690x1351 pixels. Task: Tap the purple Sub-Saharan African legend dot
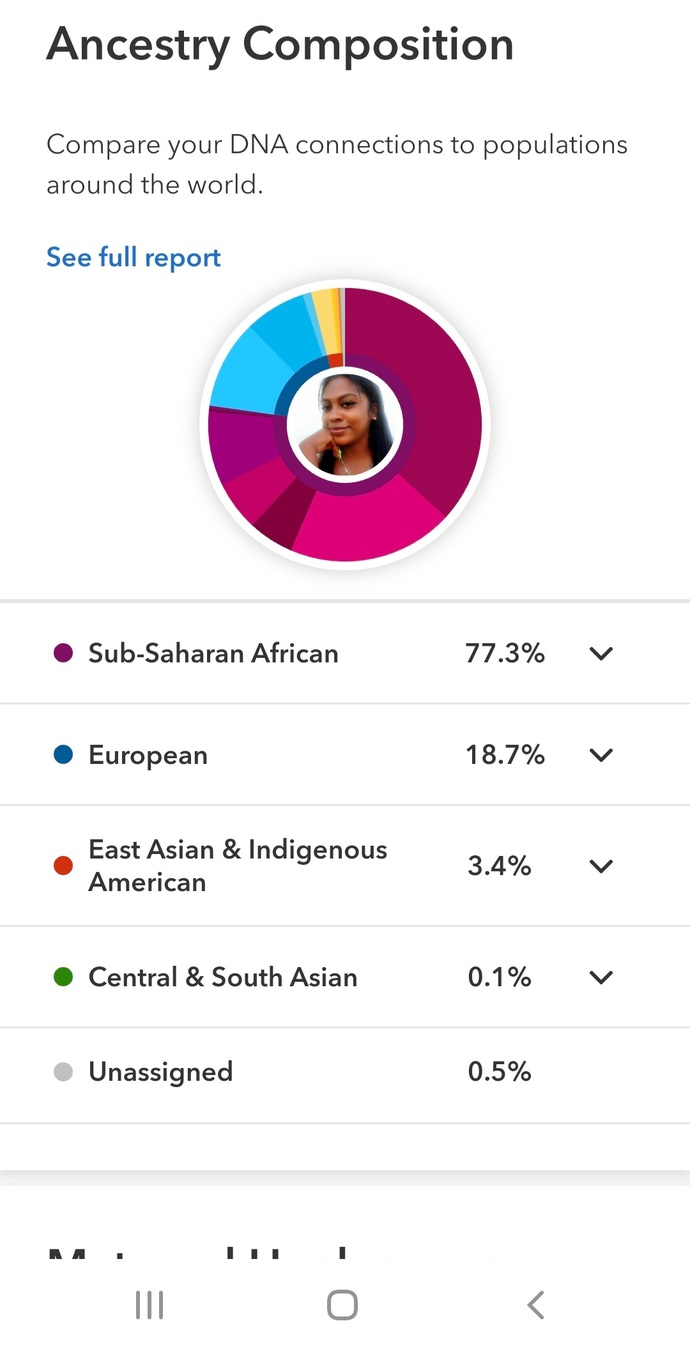click(x=63, y=653)
